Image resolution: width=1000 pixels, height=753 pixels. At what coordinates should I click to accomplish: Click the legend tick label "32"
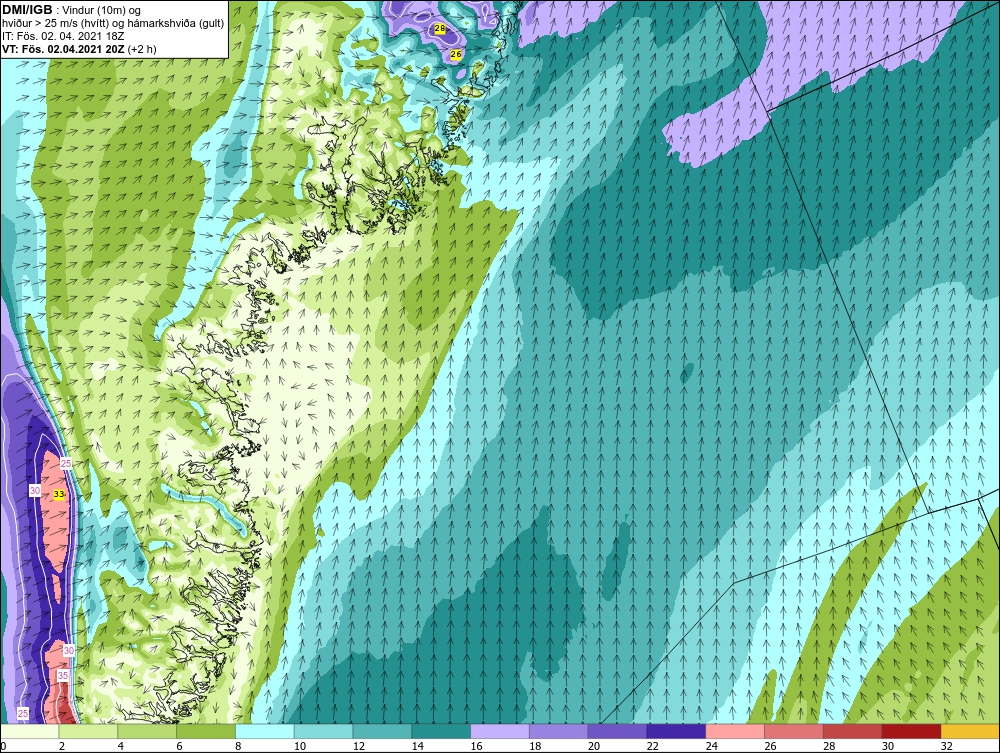[x=946, y=746]
